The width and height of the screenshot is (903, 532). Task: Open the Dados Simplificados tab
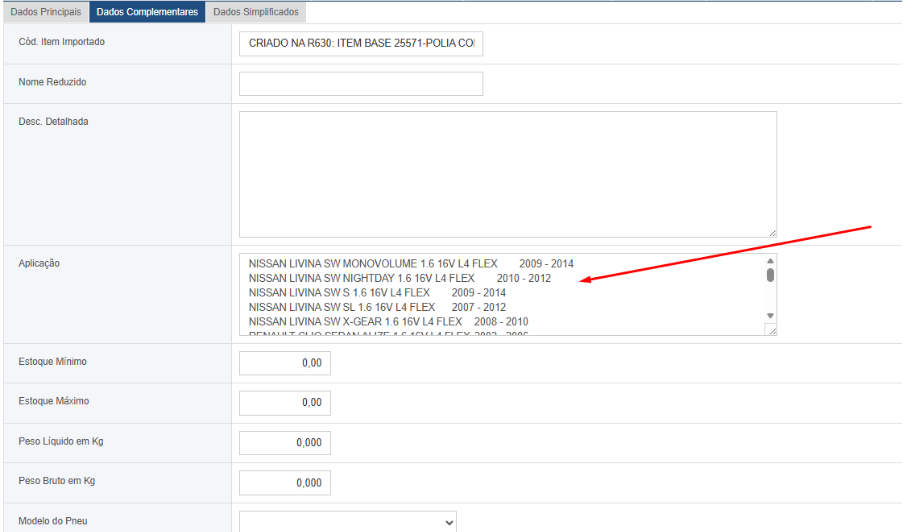tap(256, 12)
